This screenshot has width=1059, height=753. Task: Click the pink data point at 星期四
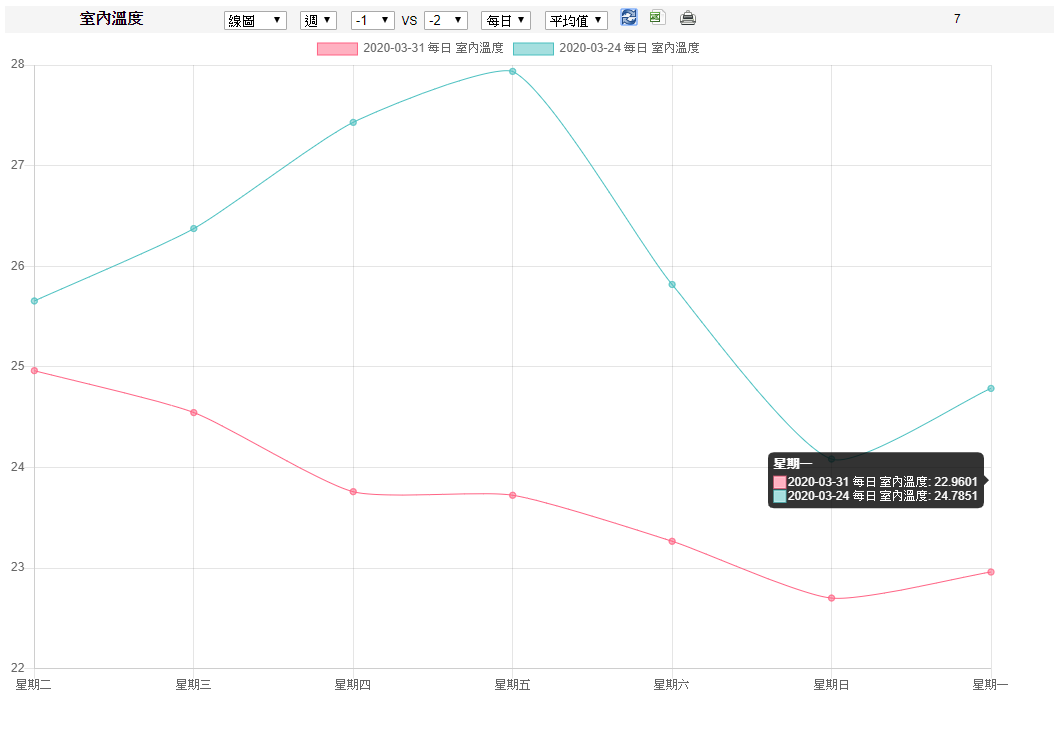(353, 492)
